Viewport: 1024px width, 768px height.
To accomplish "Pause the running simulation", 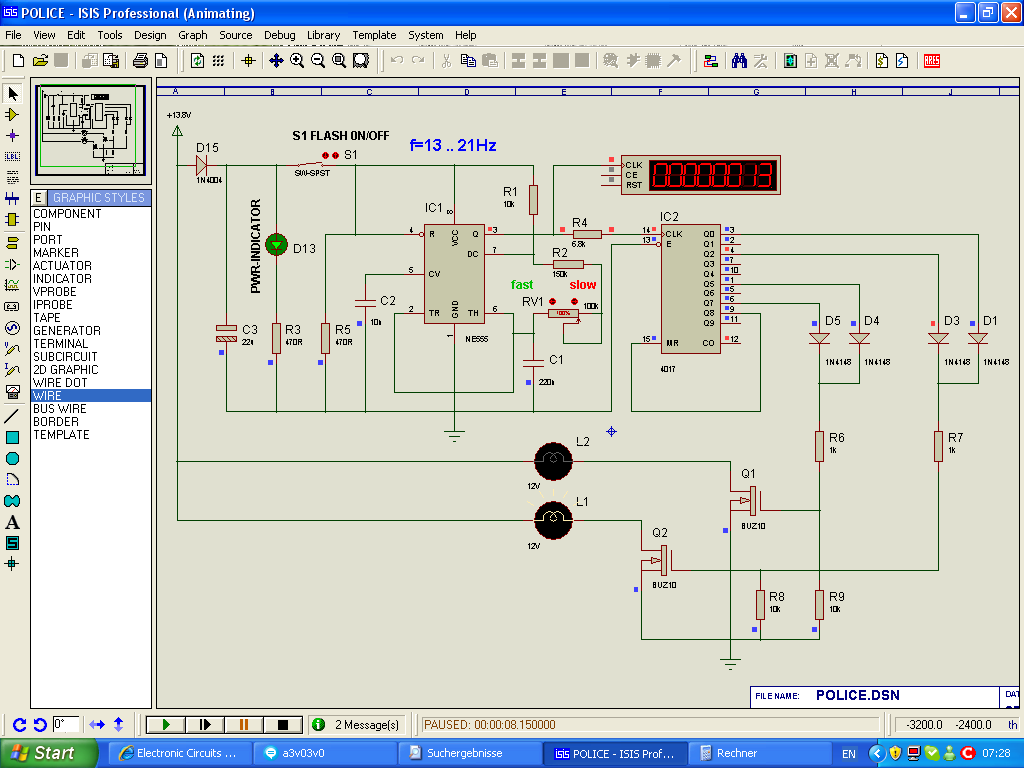I will [244, 724].
